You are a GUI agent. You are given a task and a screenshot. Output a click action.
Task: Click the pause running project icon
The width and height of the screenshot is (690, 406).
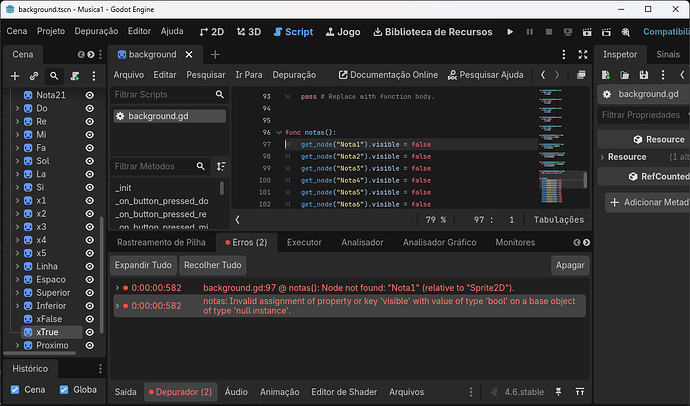click(529, 32)
